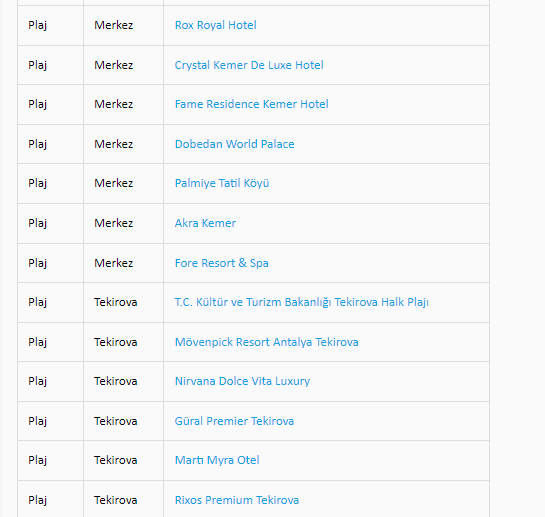The width and height of the screenshot is (545, 517).
Task: Click Tekirova cell beside Mövenpick Resort
Action: 123,342
